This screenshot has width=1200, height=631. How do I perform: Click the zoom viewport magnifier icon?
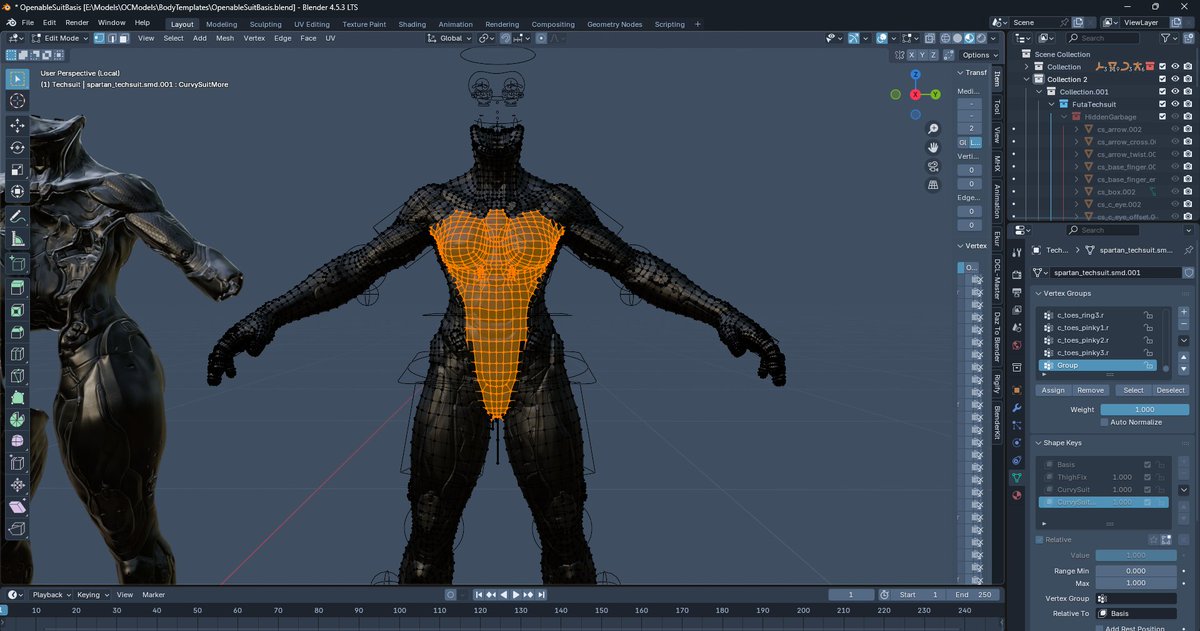coord(933,129)
